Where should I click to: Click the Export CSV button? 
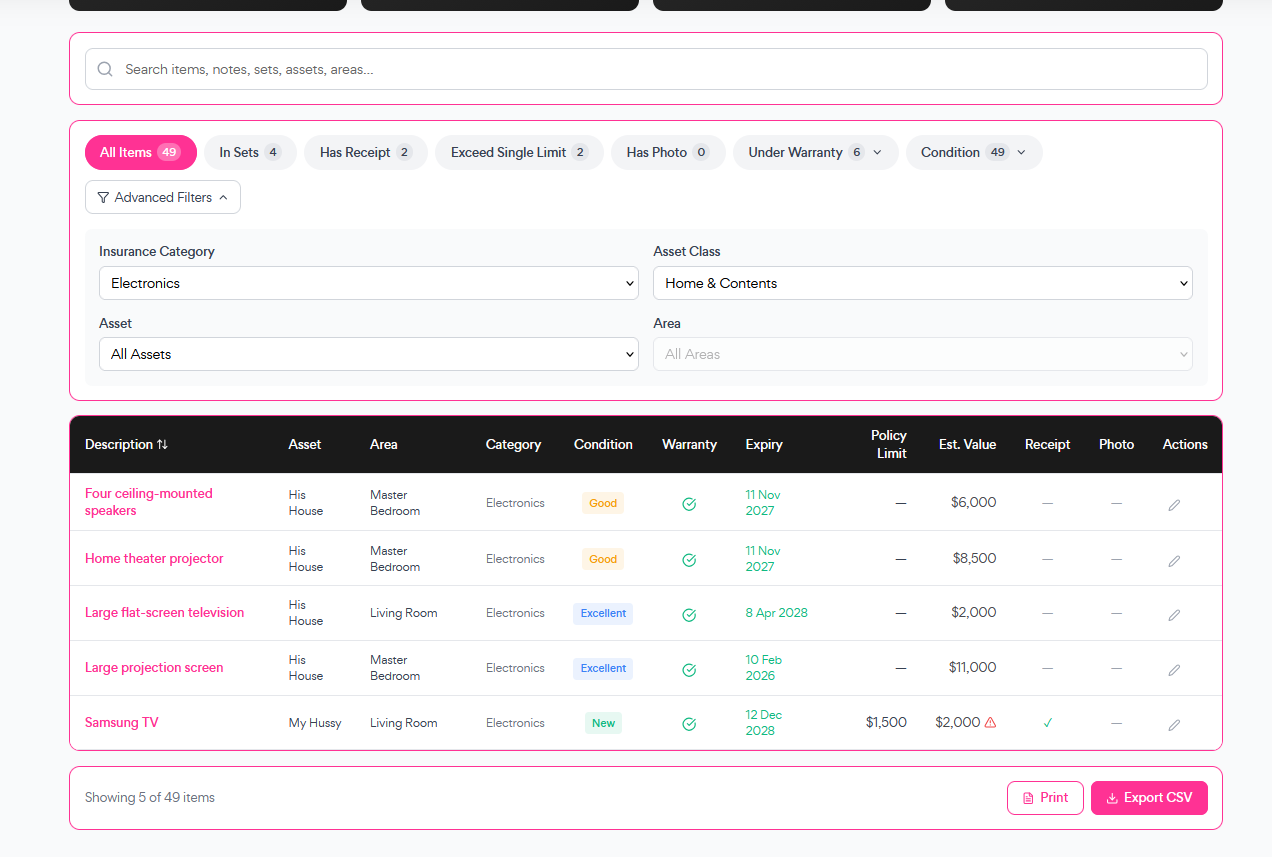click(x=1149, y=798)
